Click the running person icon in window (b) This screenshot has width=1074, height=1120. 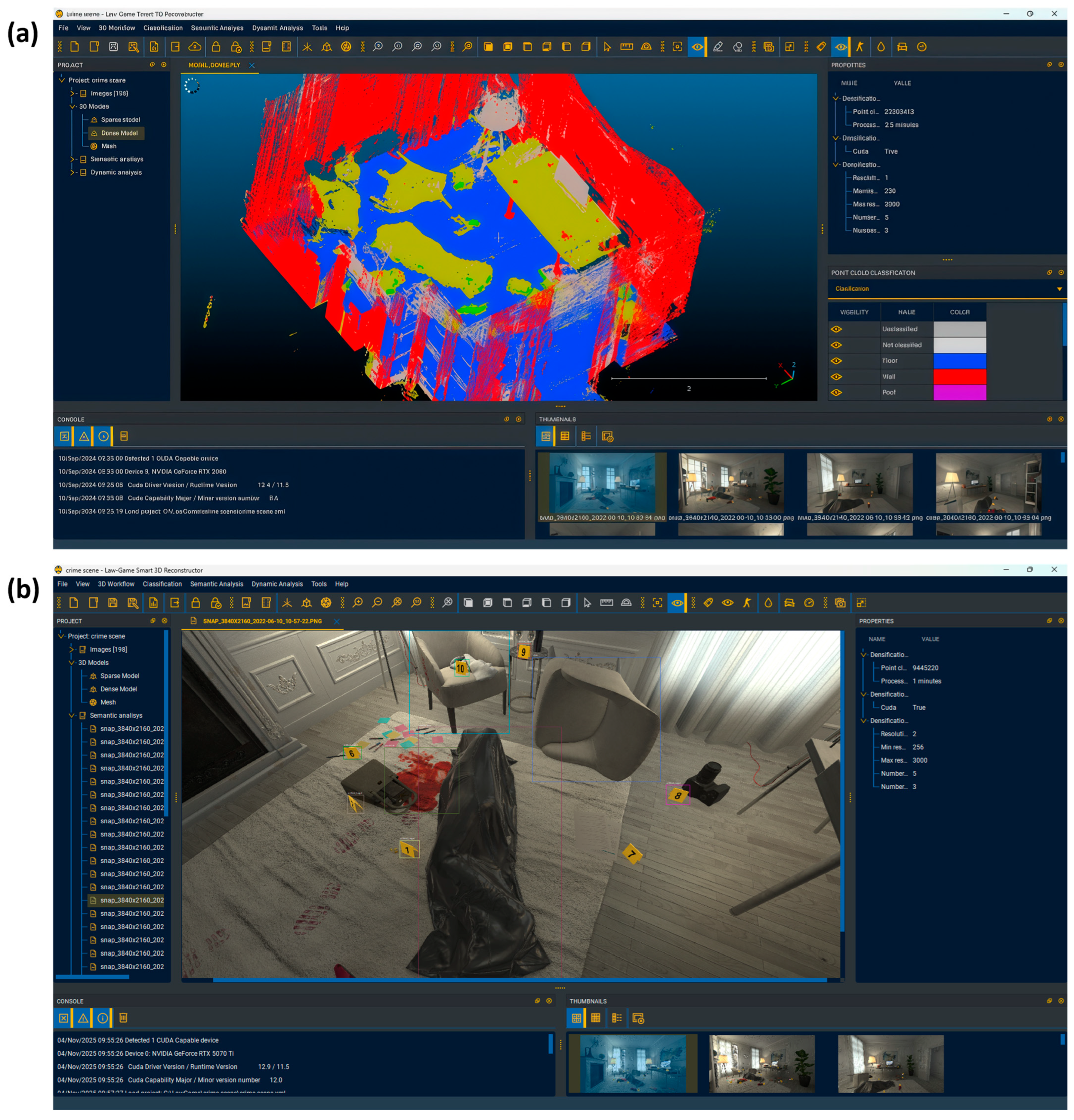pyautogui.click(x=747, y=602)
